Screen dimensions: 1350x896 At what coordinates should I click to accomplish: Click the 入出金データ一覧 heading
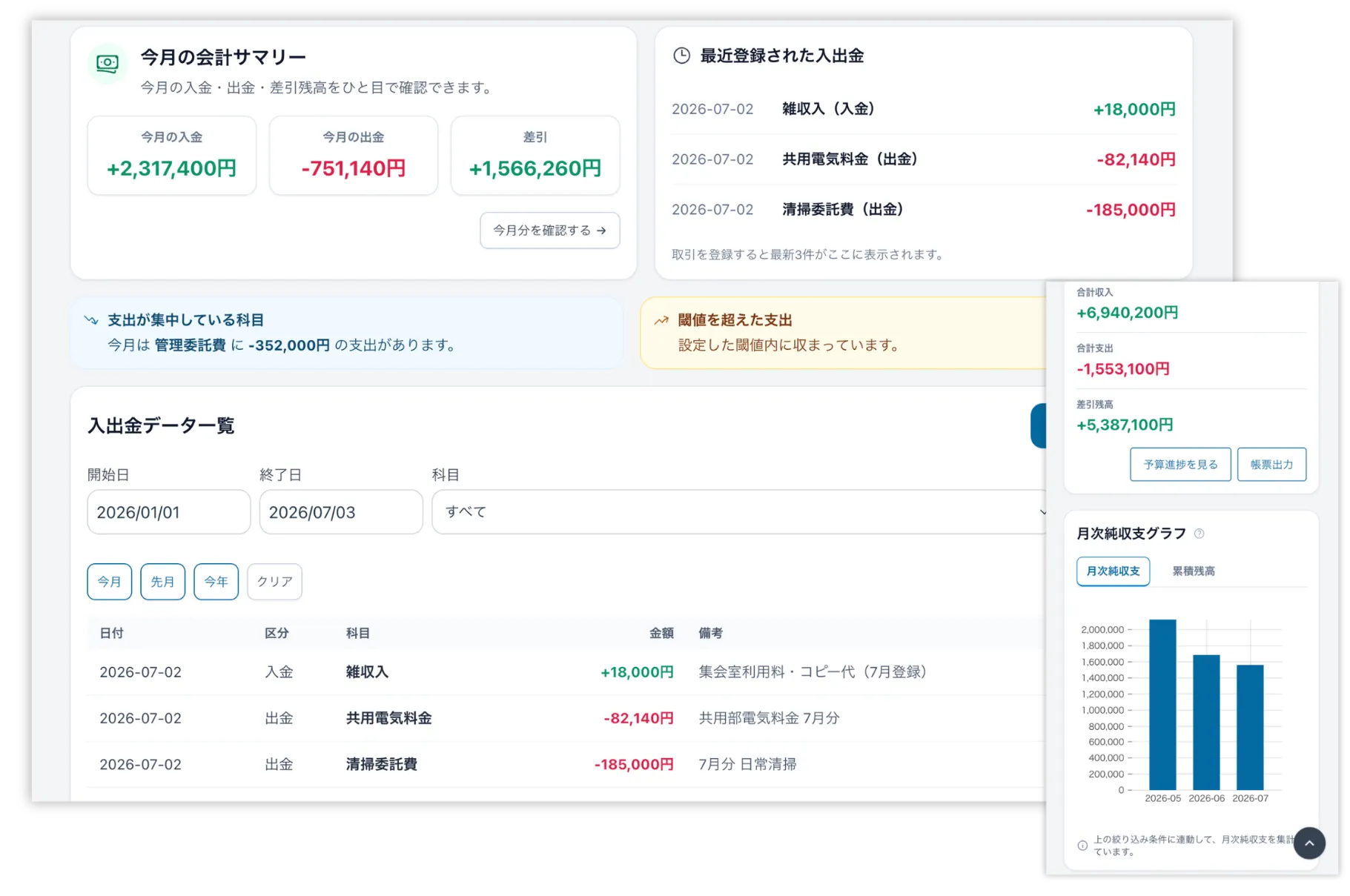(x=161, y=425)
